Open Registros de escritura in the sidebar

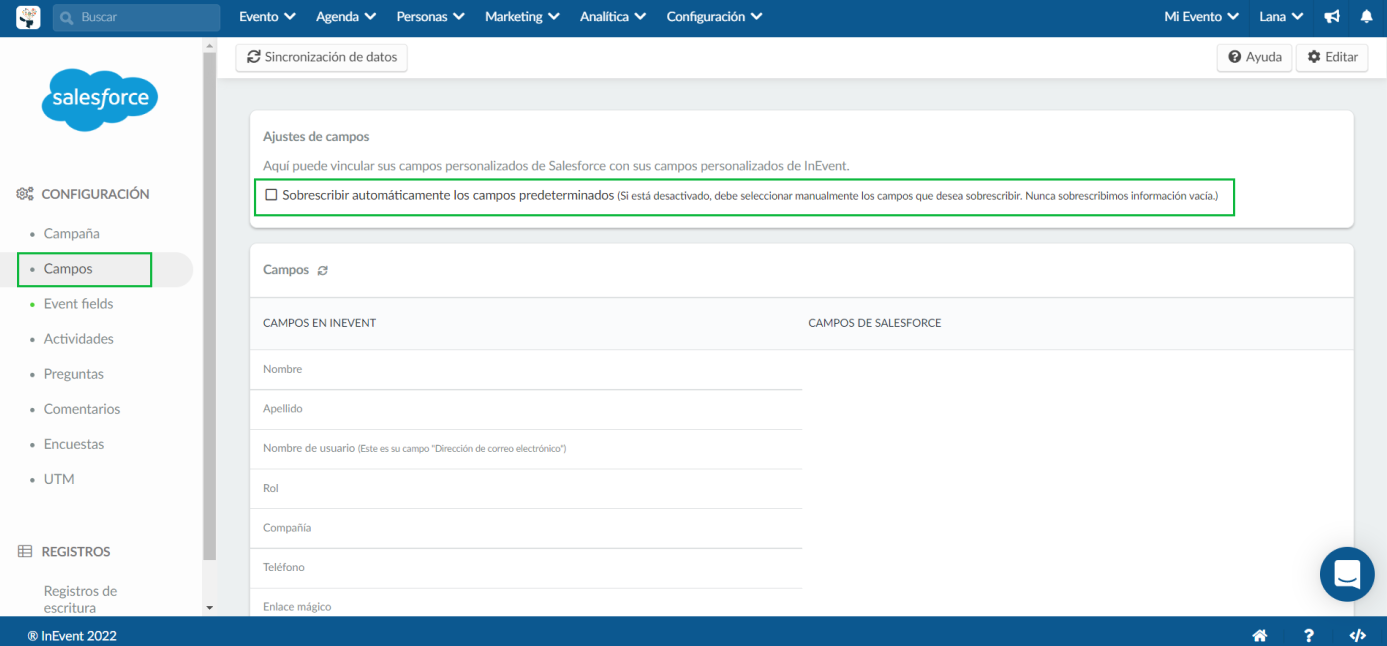[80, 599]
